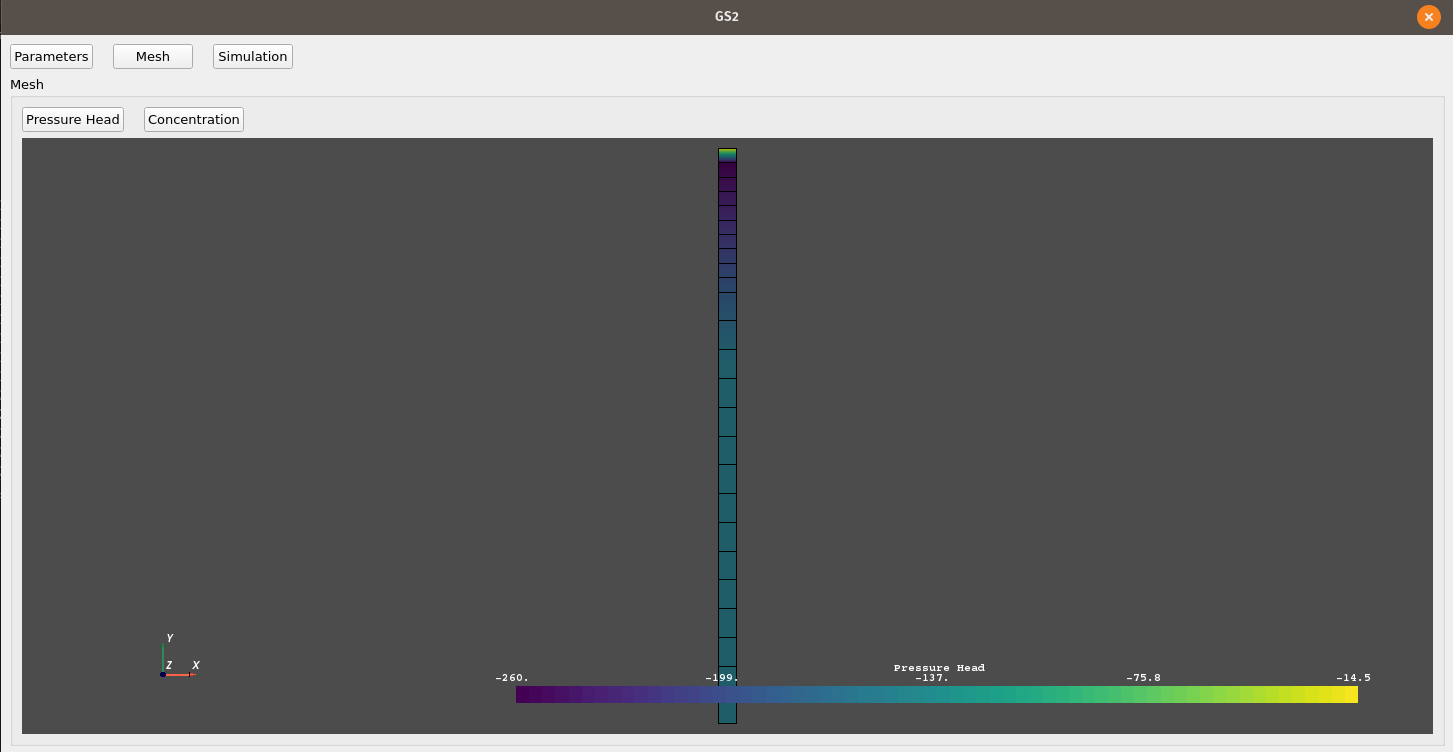Image resolution: width=1453 pixels, height=752 pixels.
Task: Display the Concentration field
Action: [194, 120]
